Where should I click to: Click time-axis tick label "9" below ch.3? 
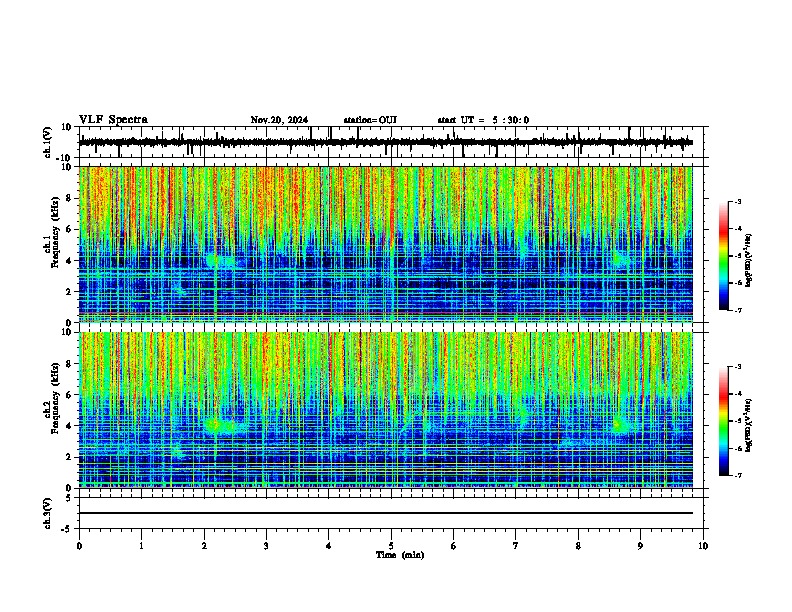coord(640,546)
